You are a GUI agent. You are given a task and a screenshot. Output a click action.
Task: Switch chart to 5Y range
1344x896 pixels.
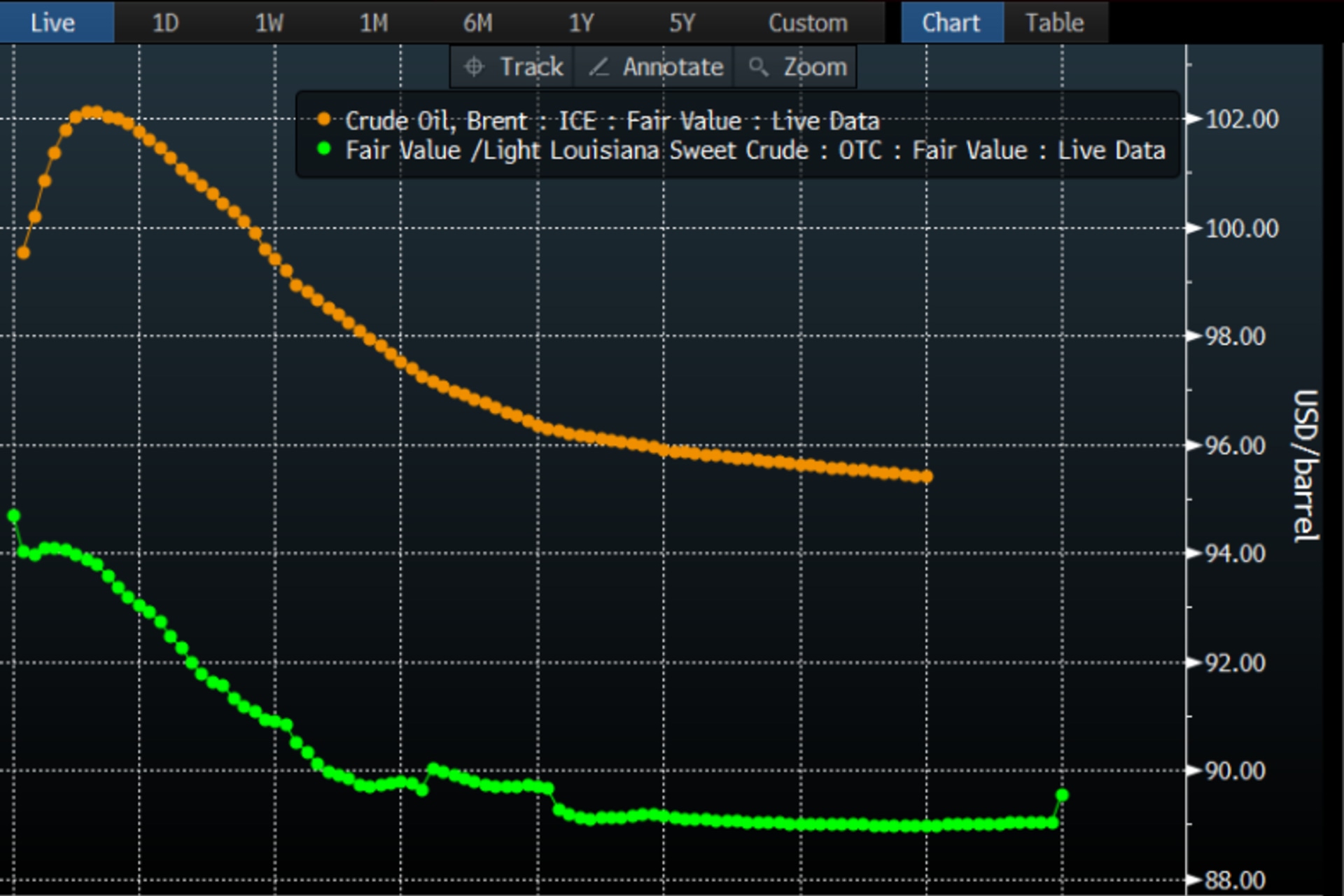(x=684, y=22)
